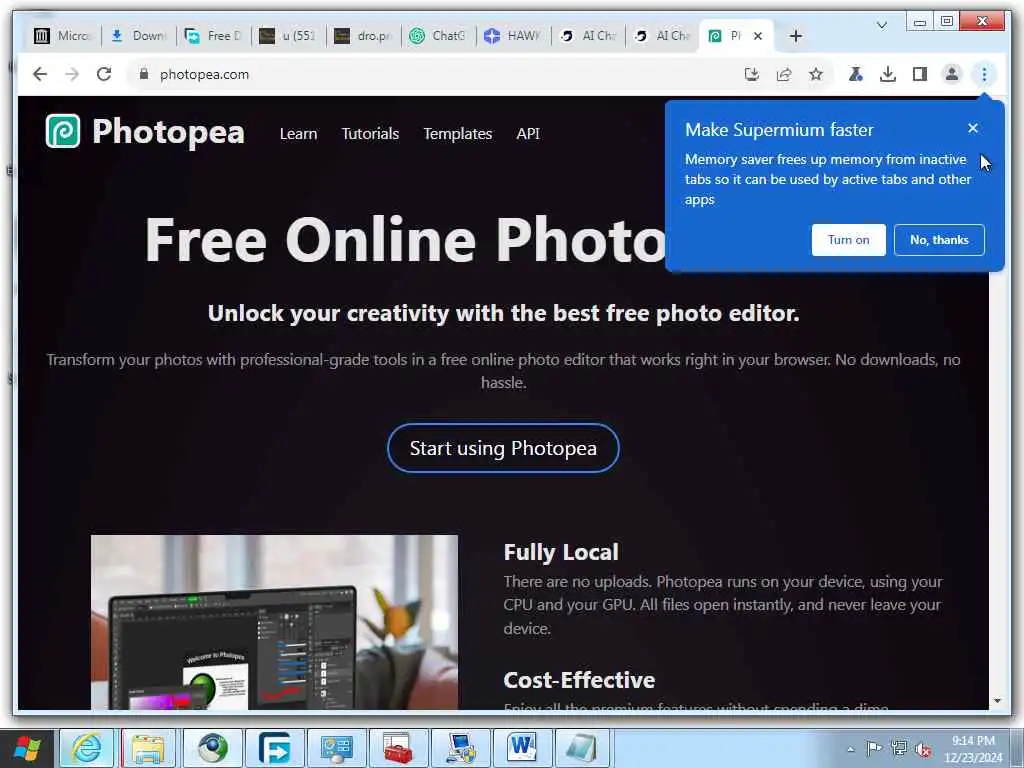
Task: Expand the tab search dropdown chevron
Action: tap(882, 25)
